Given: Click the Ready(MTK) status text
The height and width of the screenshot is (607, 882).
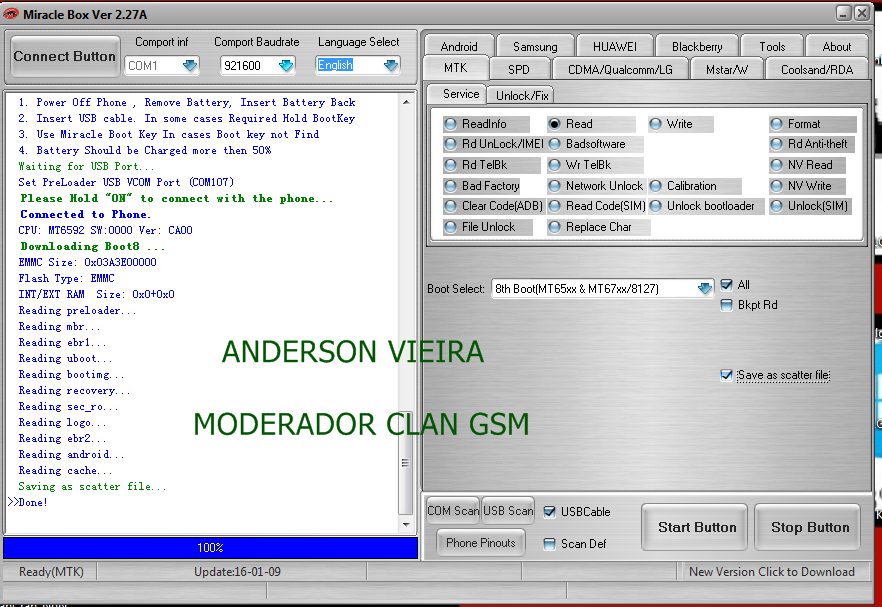Looking at the screenshot, I should coord(51,572).
